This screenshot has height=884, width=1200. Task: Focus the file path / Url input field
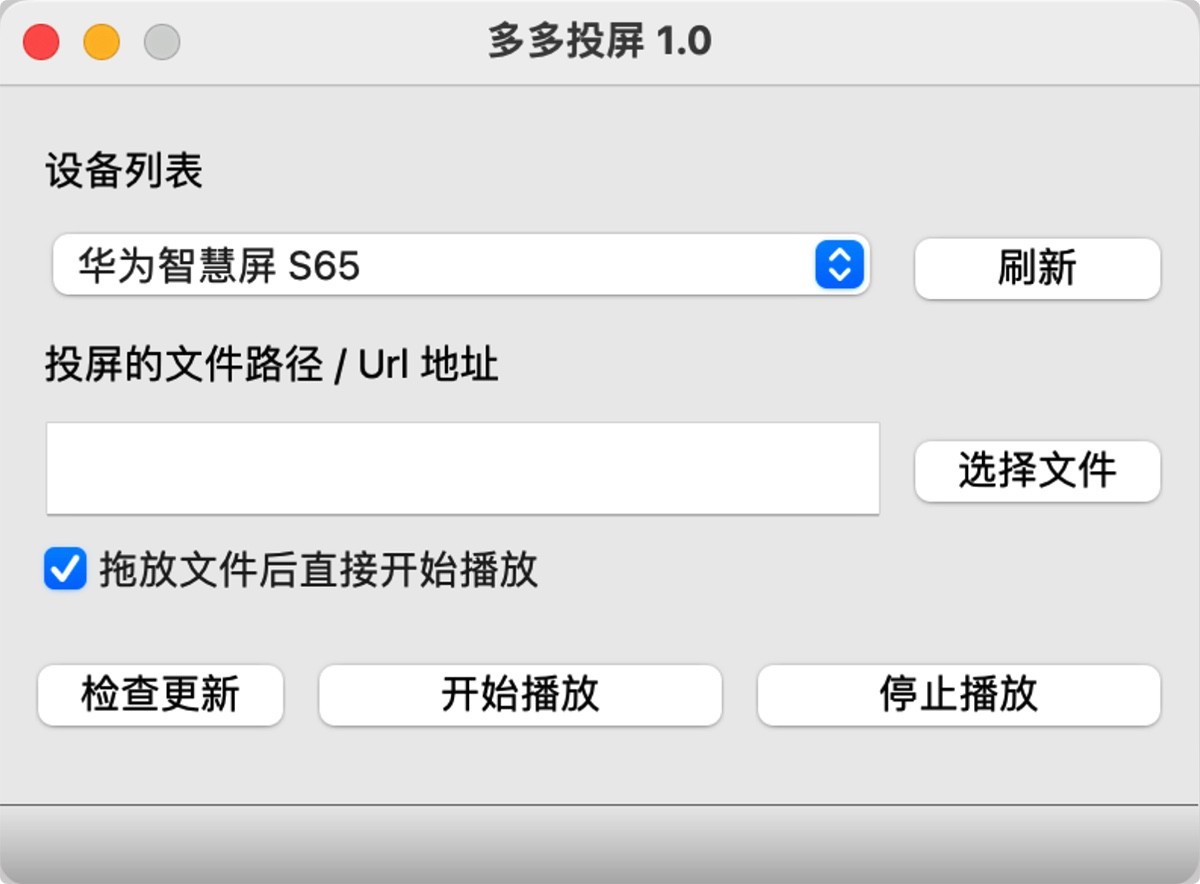[462, 469]
